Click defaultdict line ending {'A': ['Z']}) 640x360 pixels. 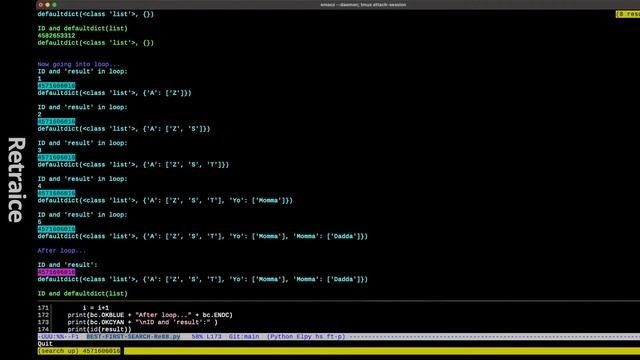point(114,93)
